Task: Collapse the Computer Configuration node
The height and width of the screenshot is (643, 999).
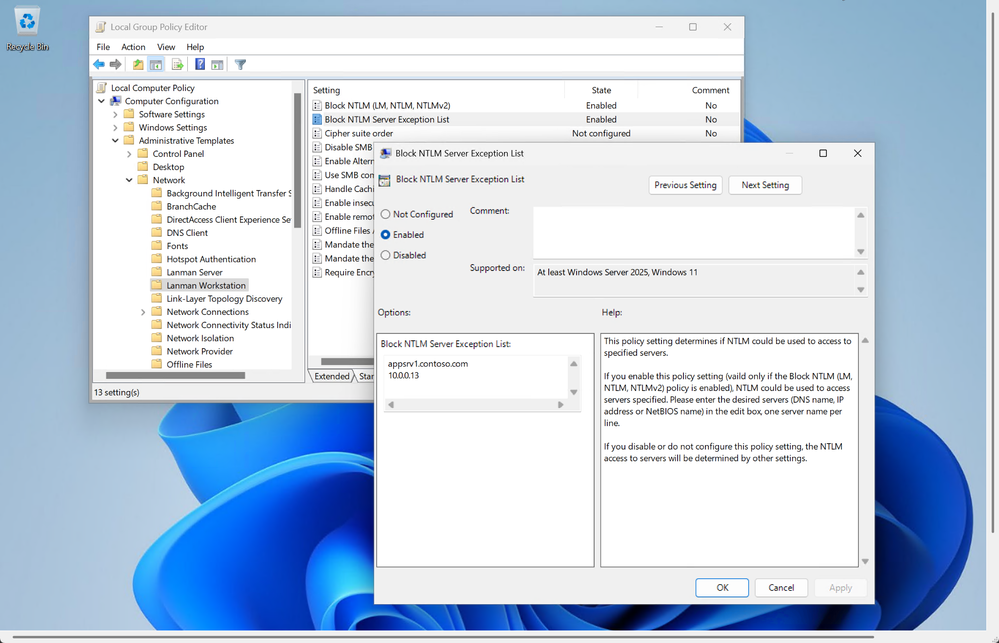Action: (101, 101)
